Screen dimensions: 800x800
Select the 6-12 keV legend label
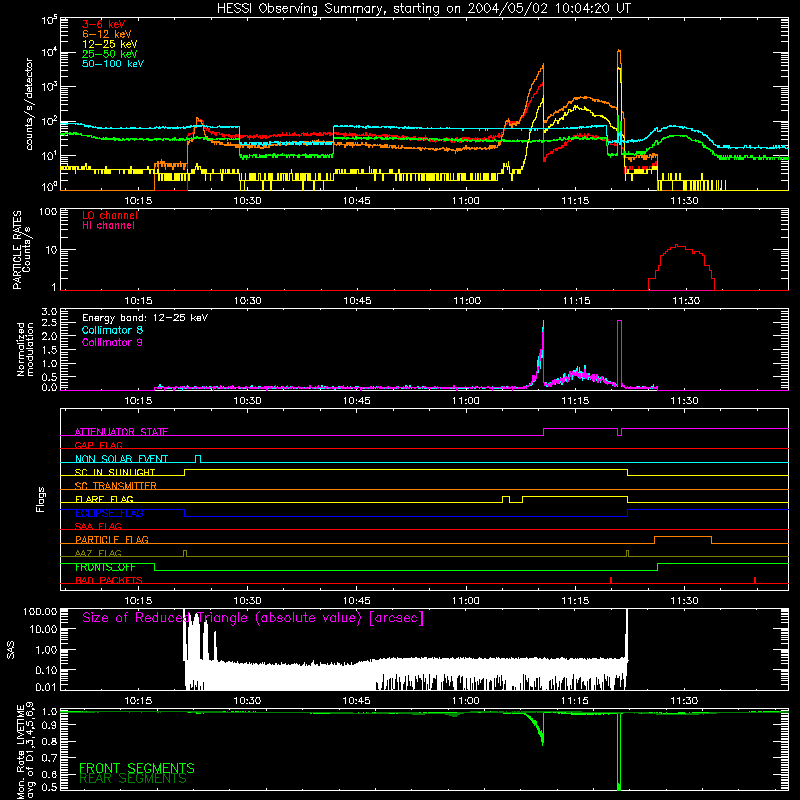click(x=107, y=34)
